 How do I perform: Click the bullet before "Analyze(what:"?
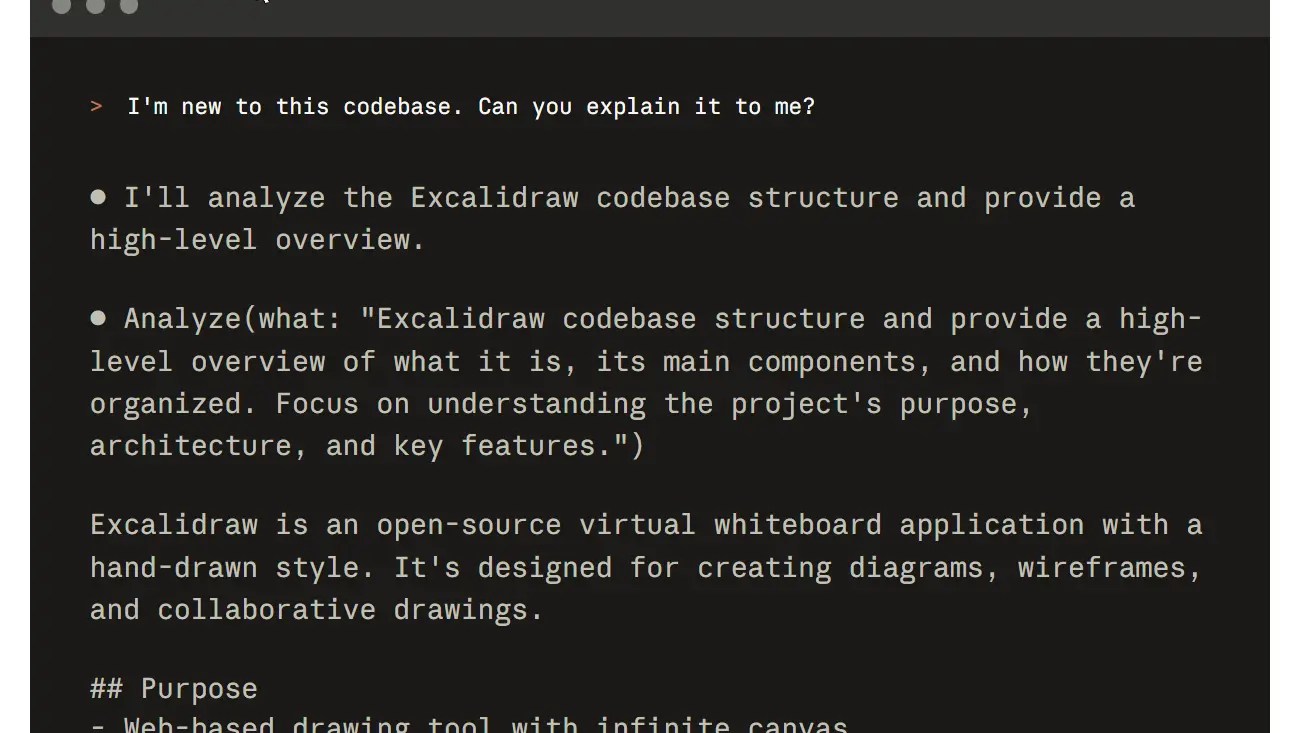(98, 318)
